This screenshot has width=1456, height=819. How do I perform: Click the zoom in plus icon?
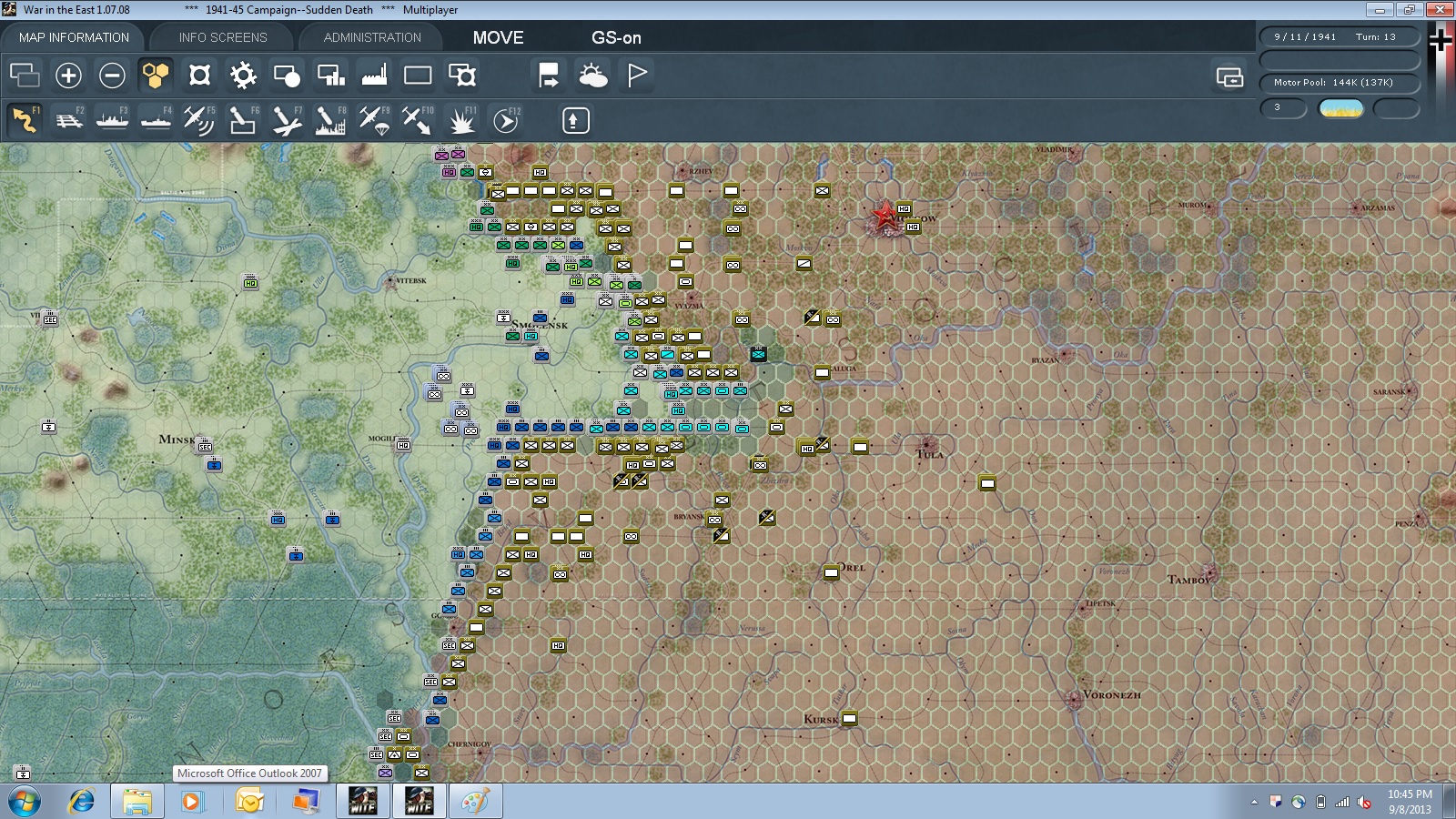point(68,76)
